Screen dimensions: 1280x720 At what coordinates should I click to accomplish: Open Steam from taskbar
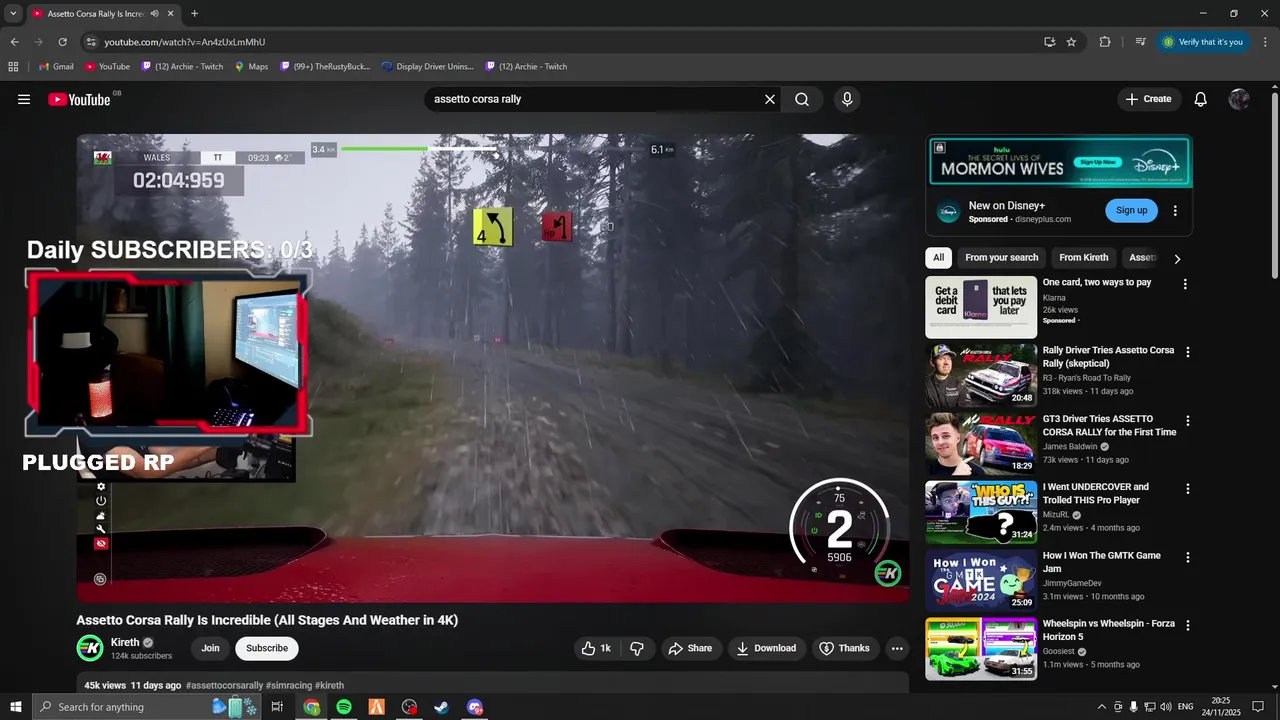[x=441, y=707]
